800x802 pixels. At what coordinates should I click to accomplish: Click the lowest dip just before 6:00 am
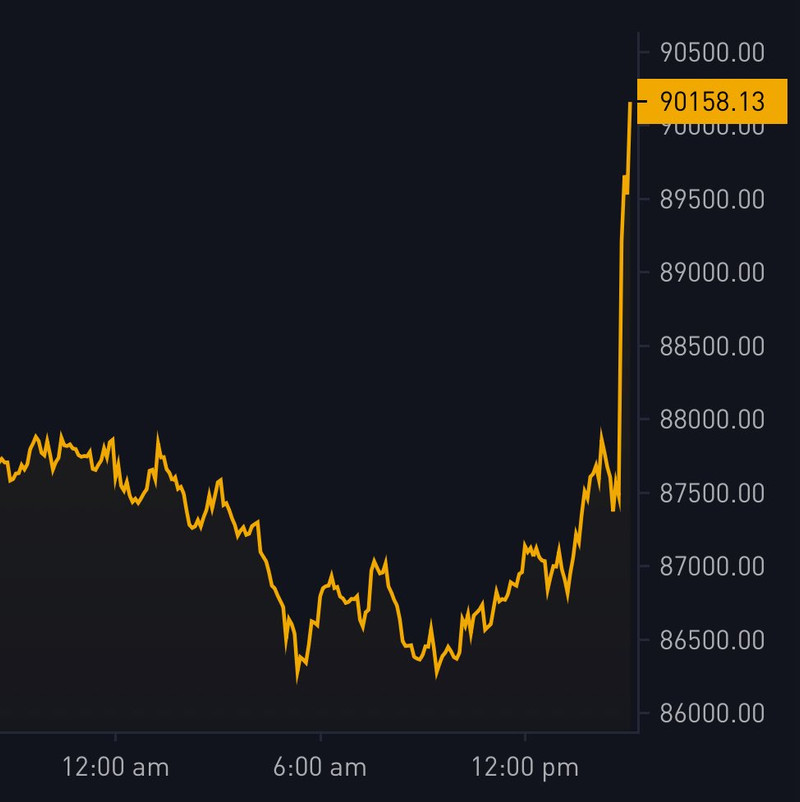coord(297,680)
